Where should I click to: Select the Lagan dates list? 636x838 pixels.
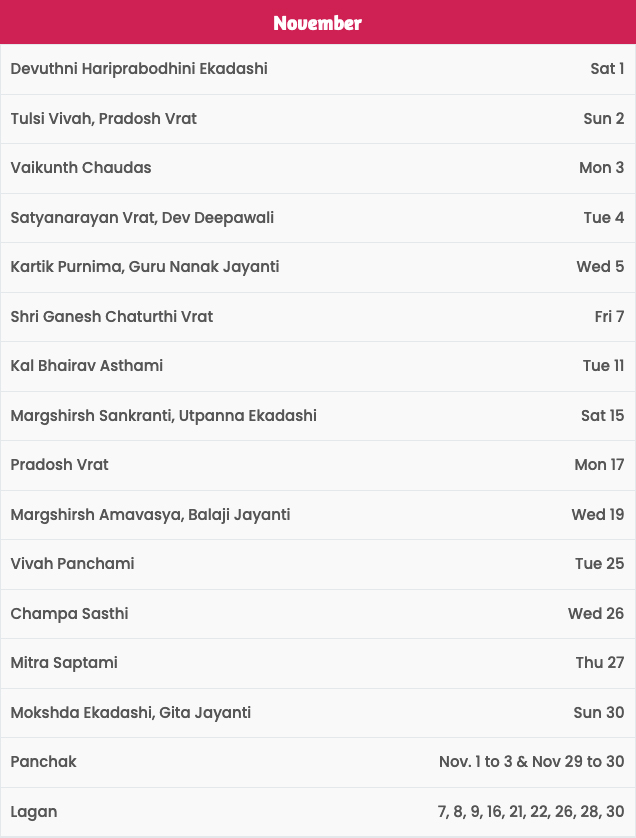tap(531, 812)
